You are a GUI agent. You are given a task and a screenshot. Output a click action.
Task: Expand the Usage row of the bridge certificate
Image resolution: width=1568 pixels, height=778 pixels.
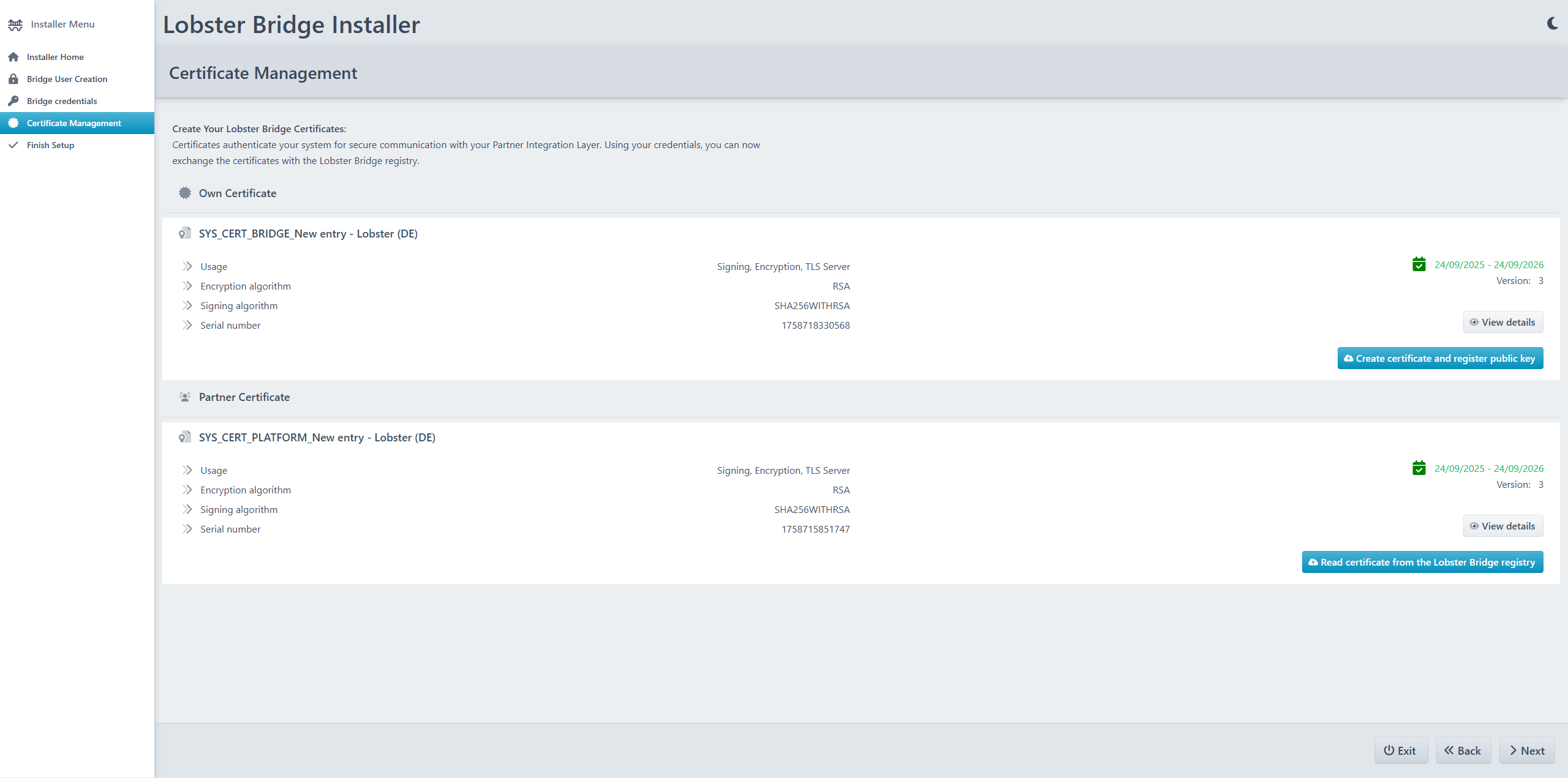coord(187,267)
